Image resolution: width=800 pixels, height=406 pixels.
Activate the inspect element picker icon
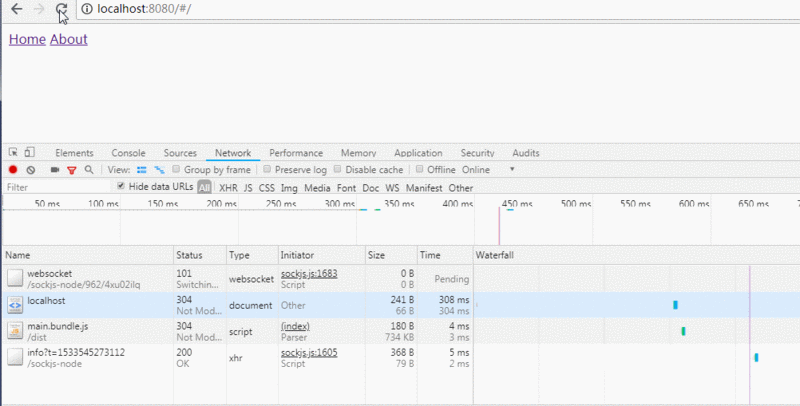tap(13, 152)
